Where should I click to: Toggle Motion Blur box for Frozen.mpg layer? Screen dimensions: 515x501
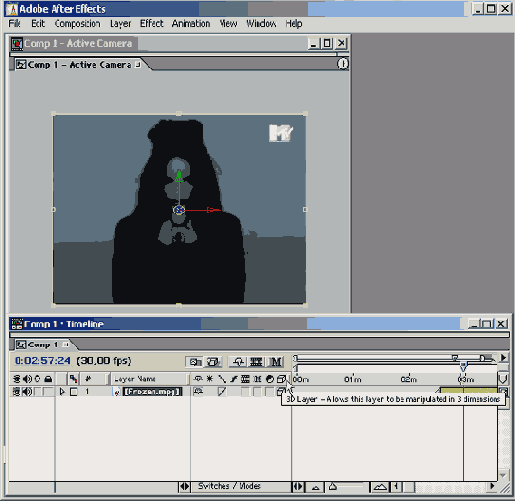coord(257,392)
